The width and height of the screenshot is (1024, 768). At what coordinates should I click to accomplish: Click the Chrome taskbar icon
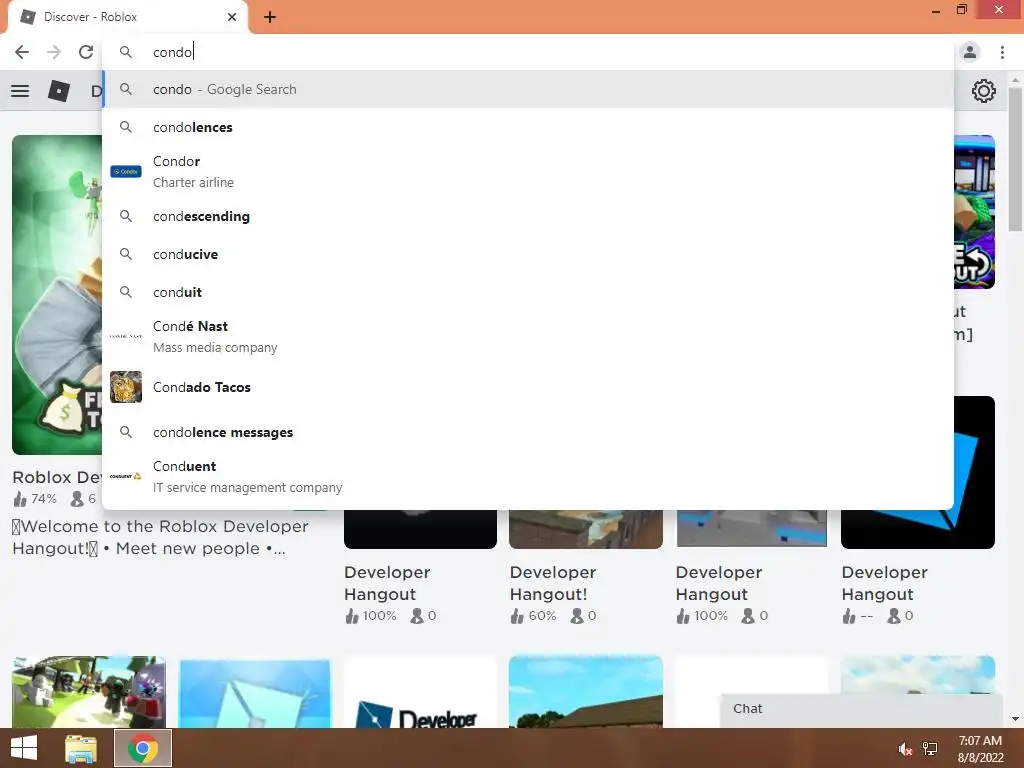pos(143,748)
